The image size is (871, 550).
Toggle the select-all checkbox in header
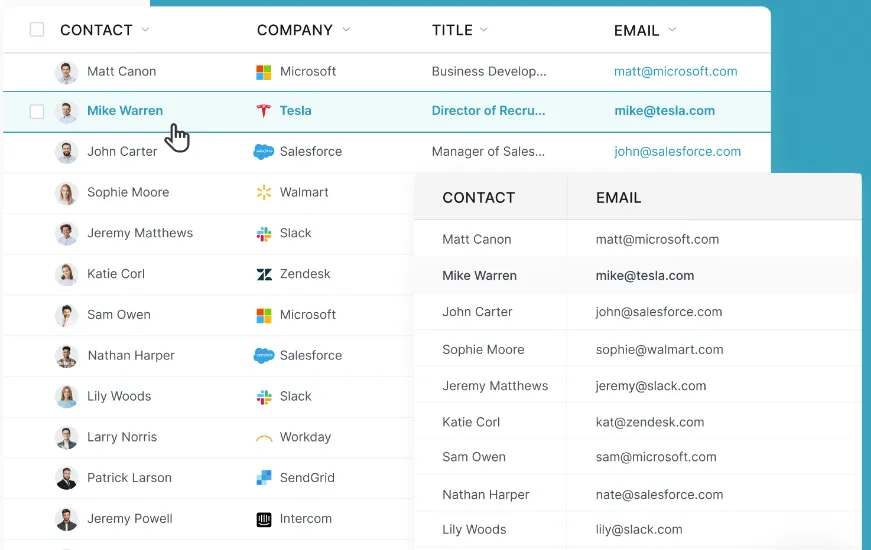37,29
